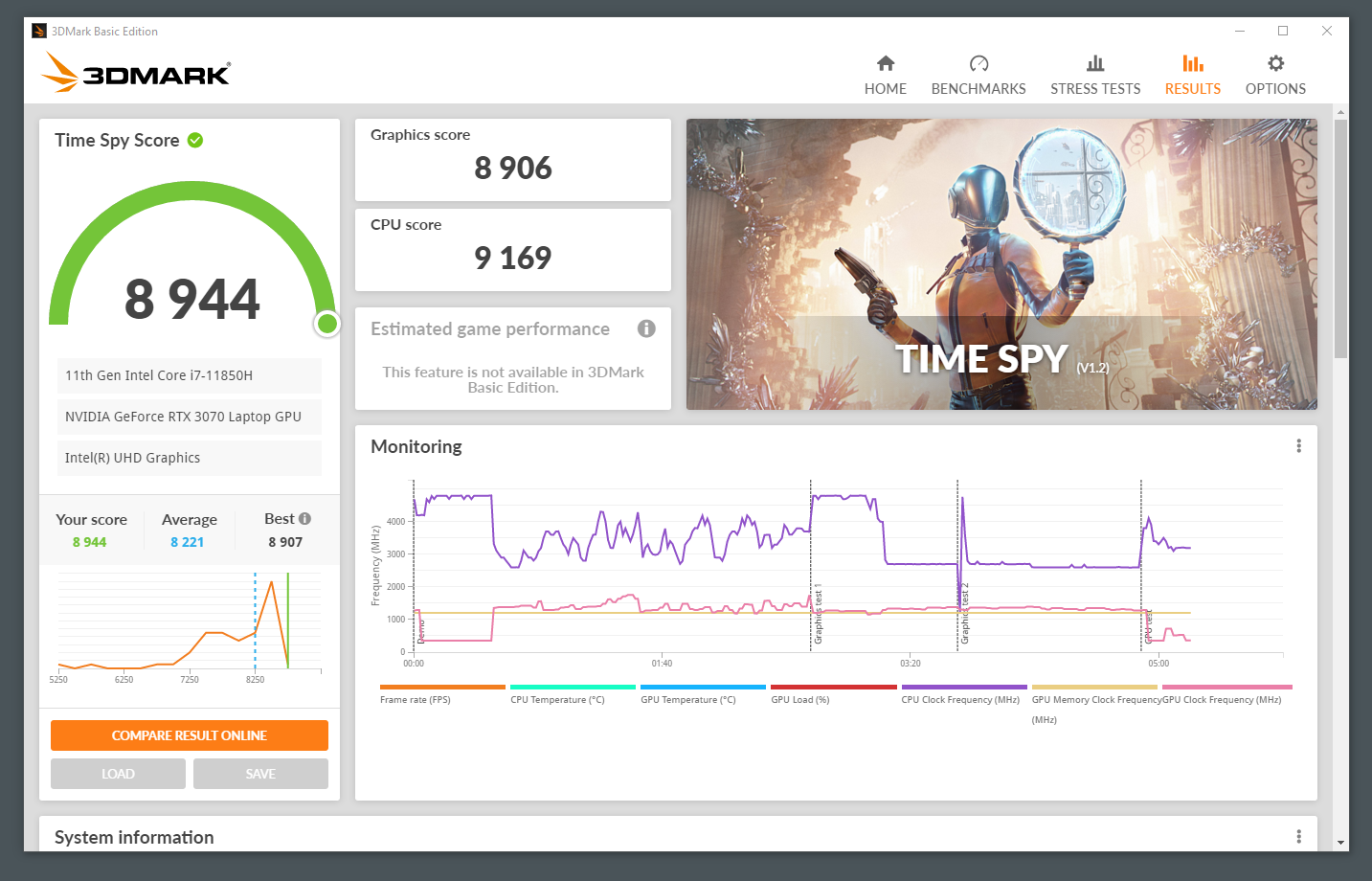Click the Graphics test 1 marker

818,613
